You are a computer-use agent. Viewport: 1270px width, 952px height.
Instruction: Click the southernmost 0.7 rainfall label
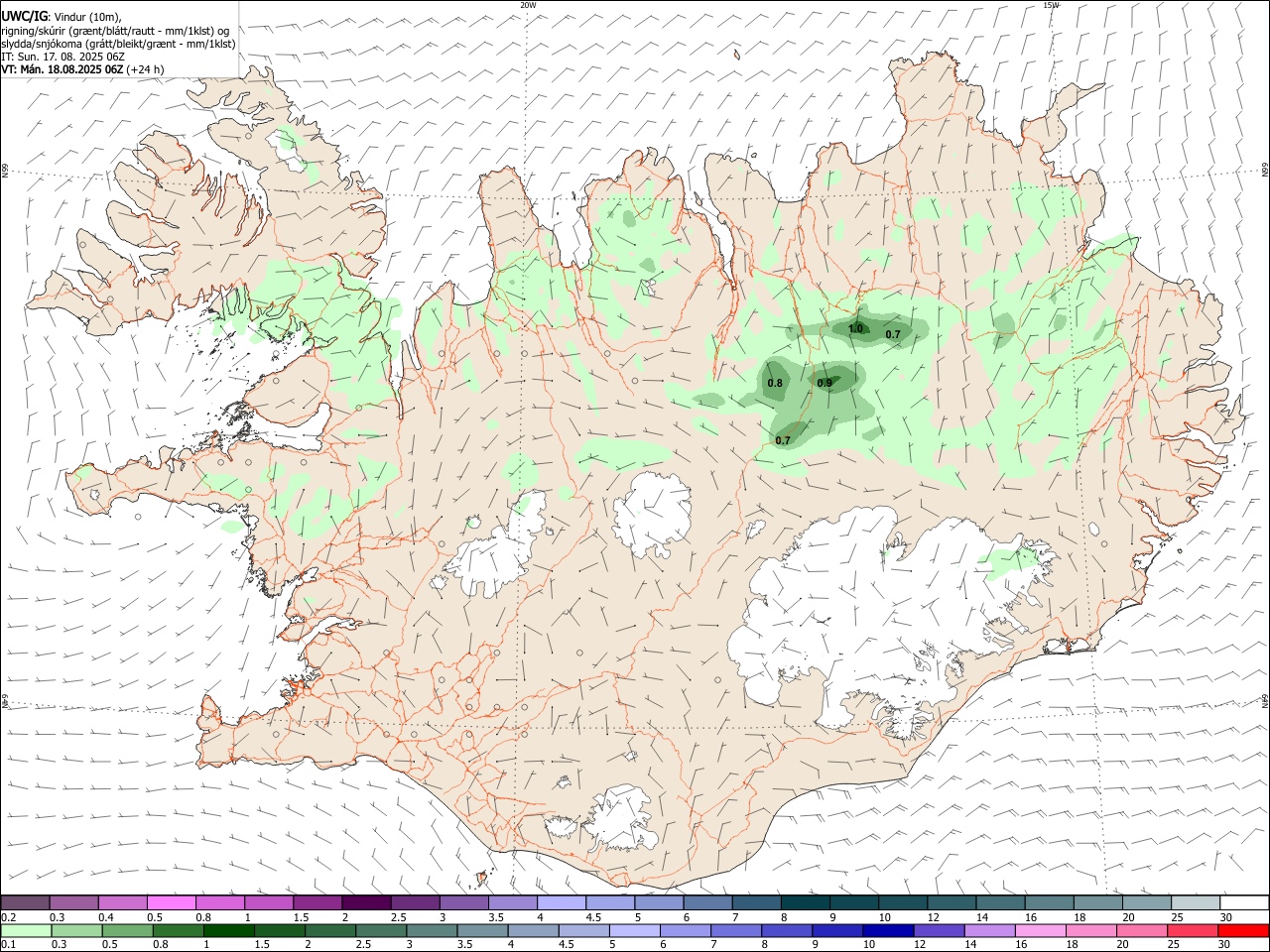[x=783, y=440]
